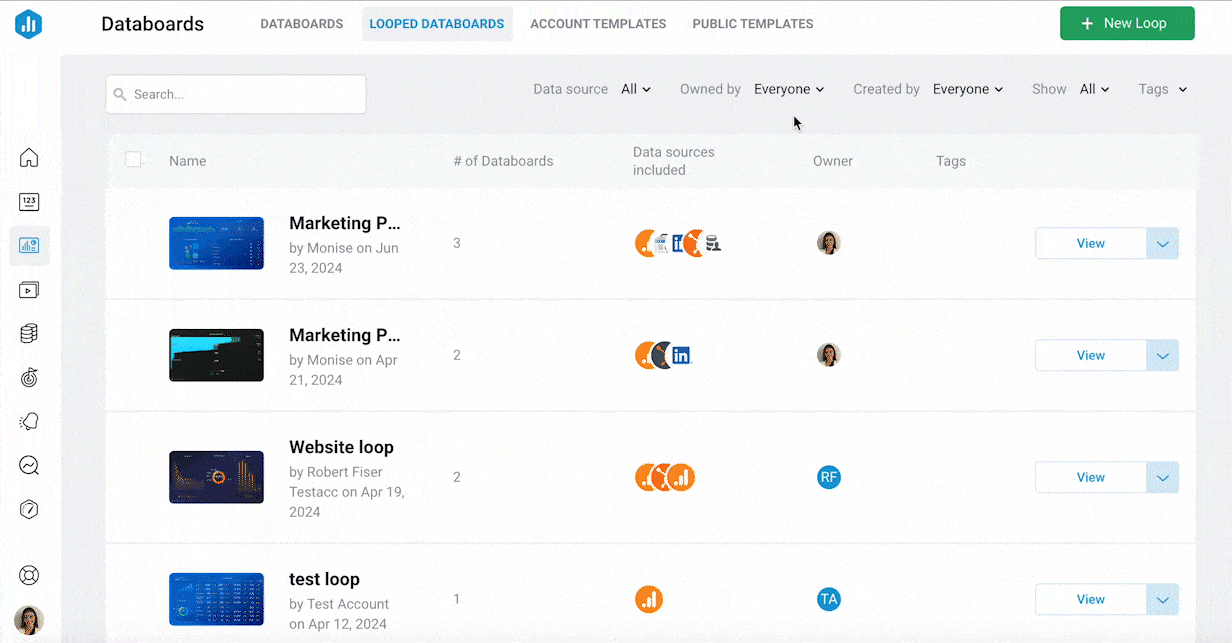The height and width of the screenshot is (643, 1232).
Task: Open the Reports play icon in sidebar
Action: pyautogui.click(x=29, y=290)
